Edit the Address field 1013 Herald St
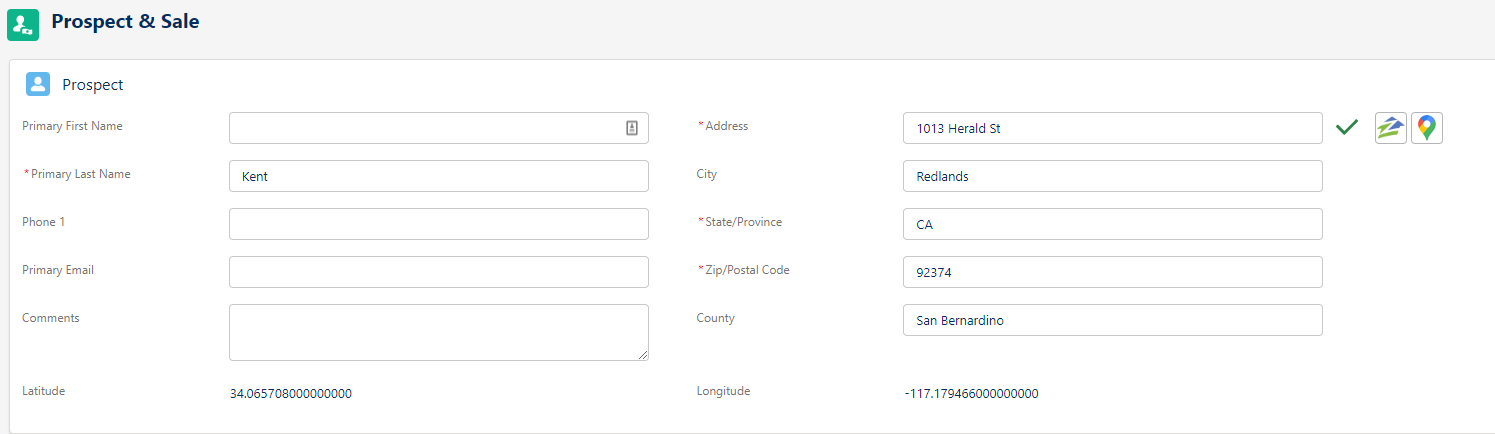Viewport: 1495px width, 434px height. (1113, 128)
